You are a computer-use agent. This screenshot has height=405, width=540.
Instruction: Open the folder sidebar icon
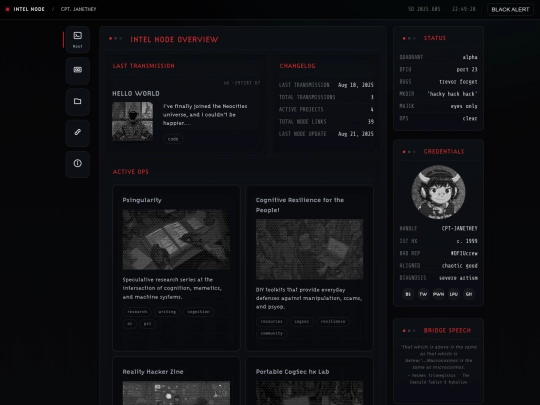pyautogui.click(x=77, y=102)
